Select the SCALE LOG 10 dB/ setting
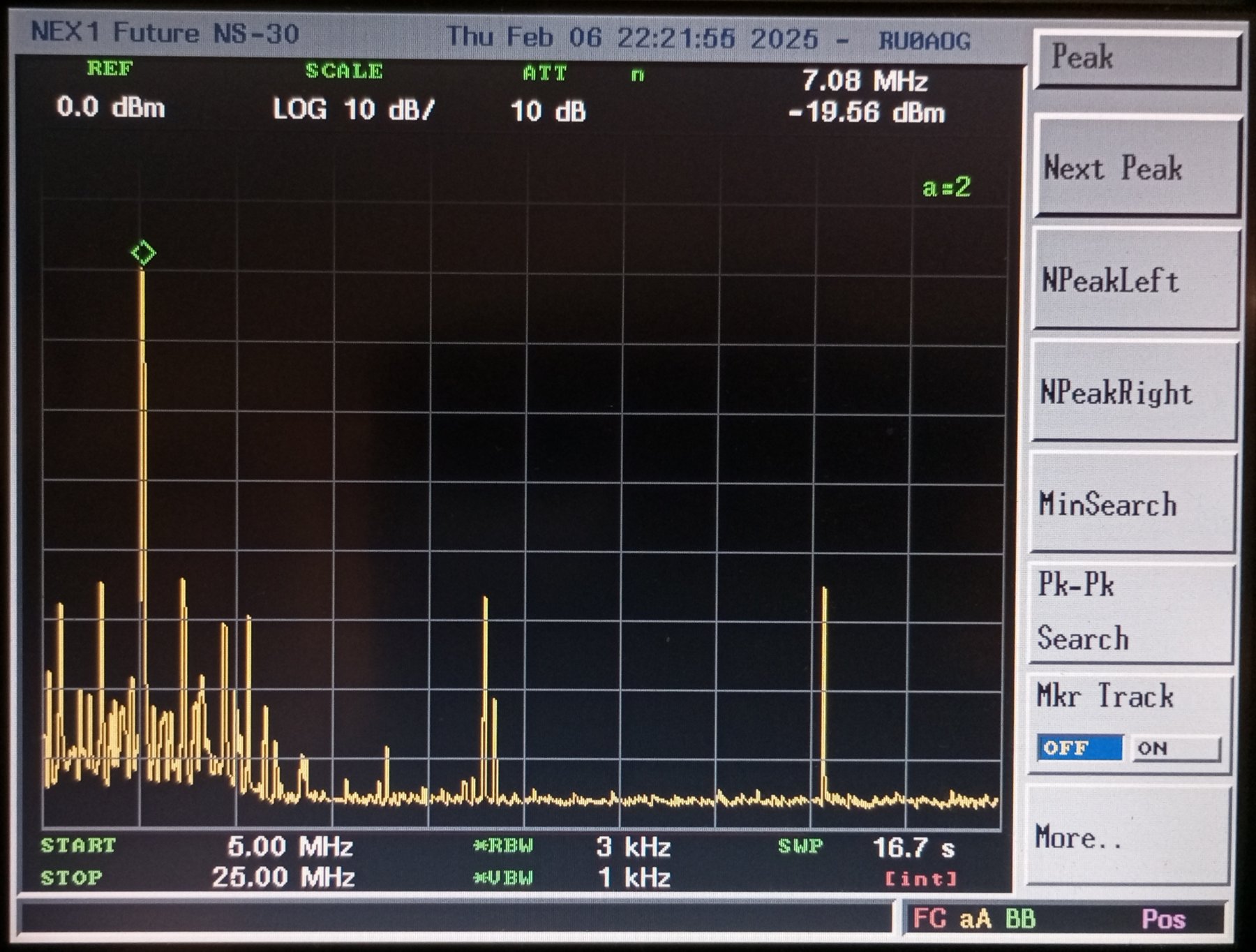Screen dimensions: 1256x952 coord(353,109)
